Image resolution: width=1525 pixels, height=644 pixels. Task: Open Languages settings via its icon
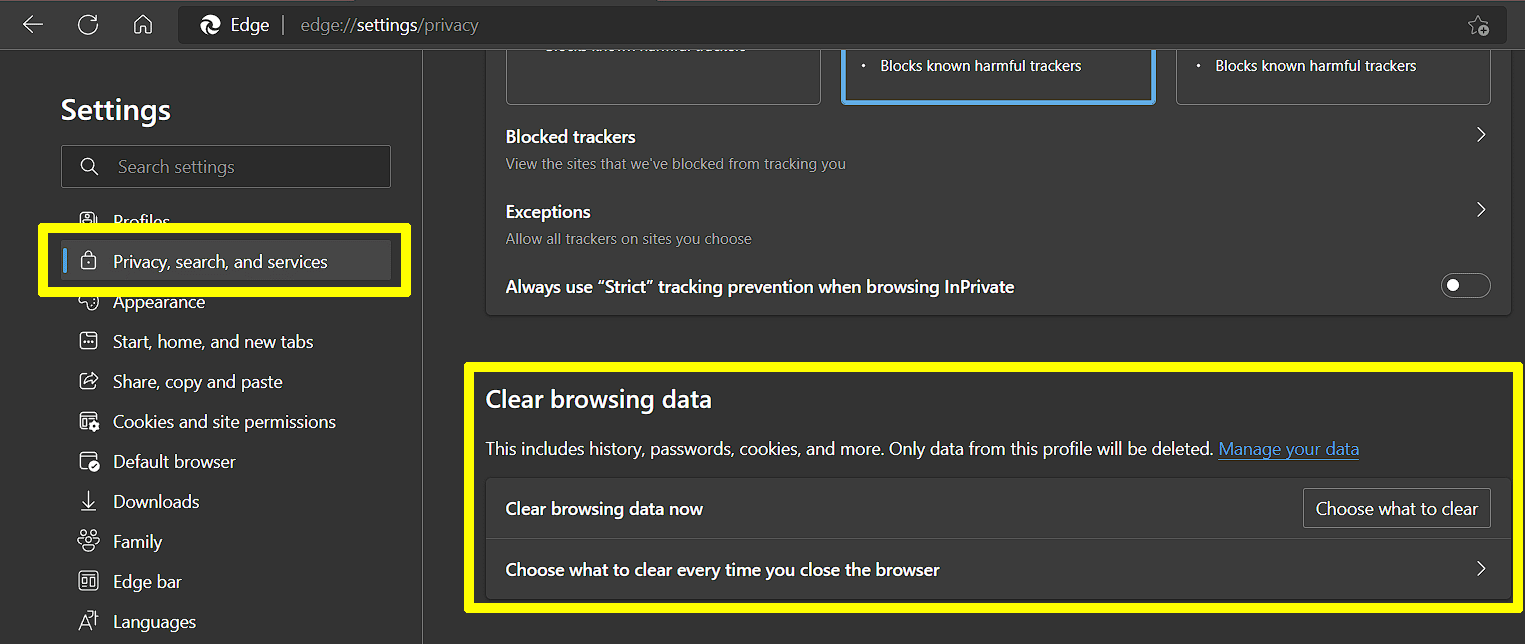click(90, 621)
